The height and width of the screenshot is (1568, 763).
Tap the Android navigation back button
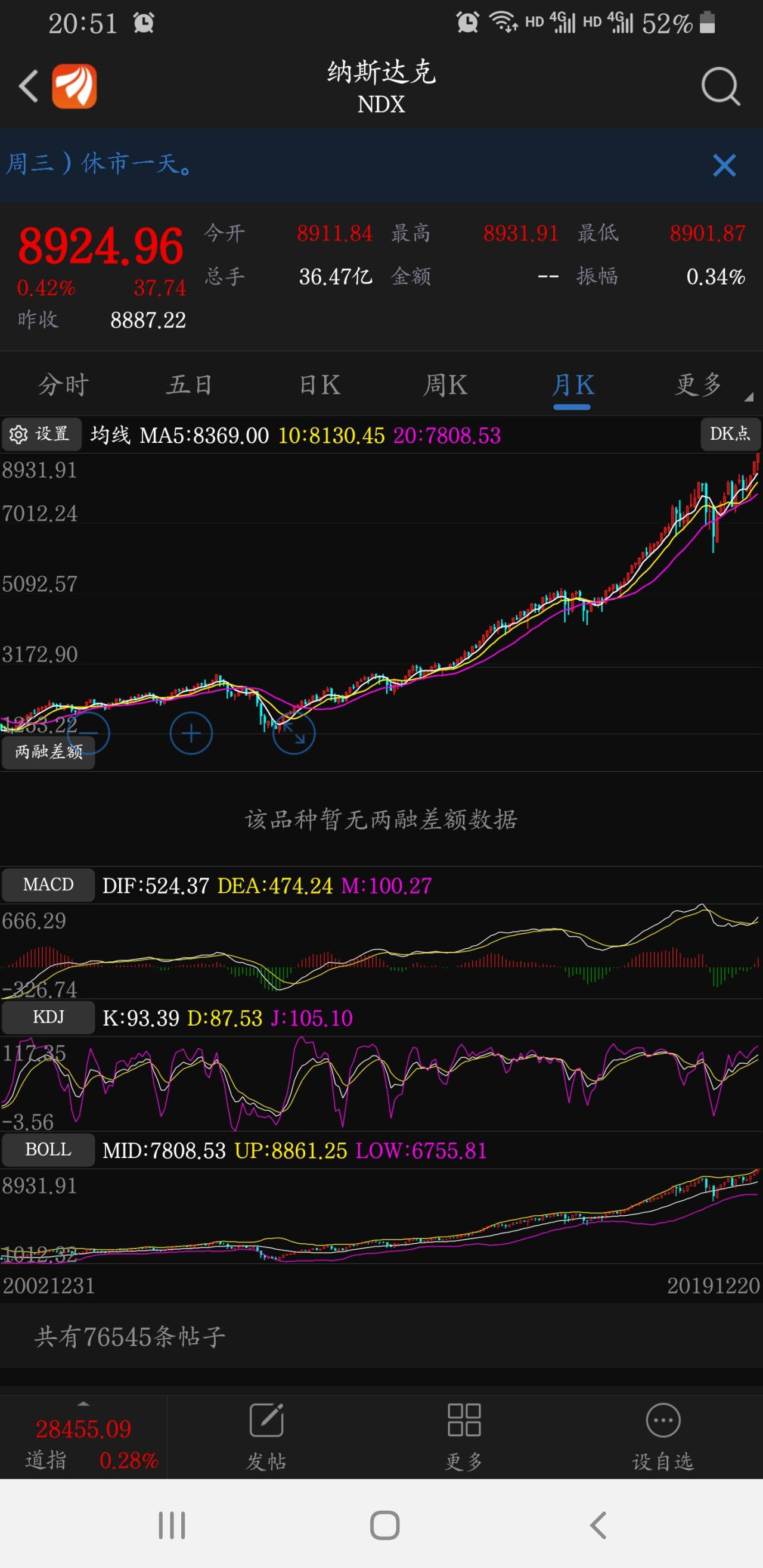598,1526
